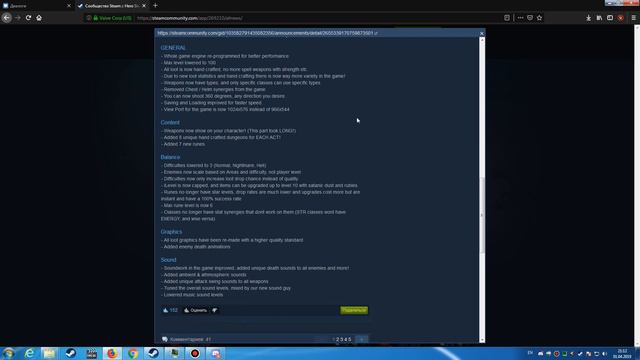Close the Steam Community tab

[x=144, y=6]
